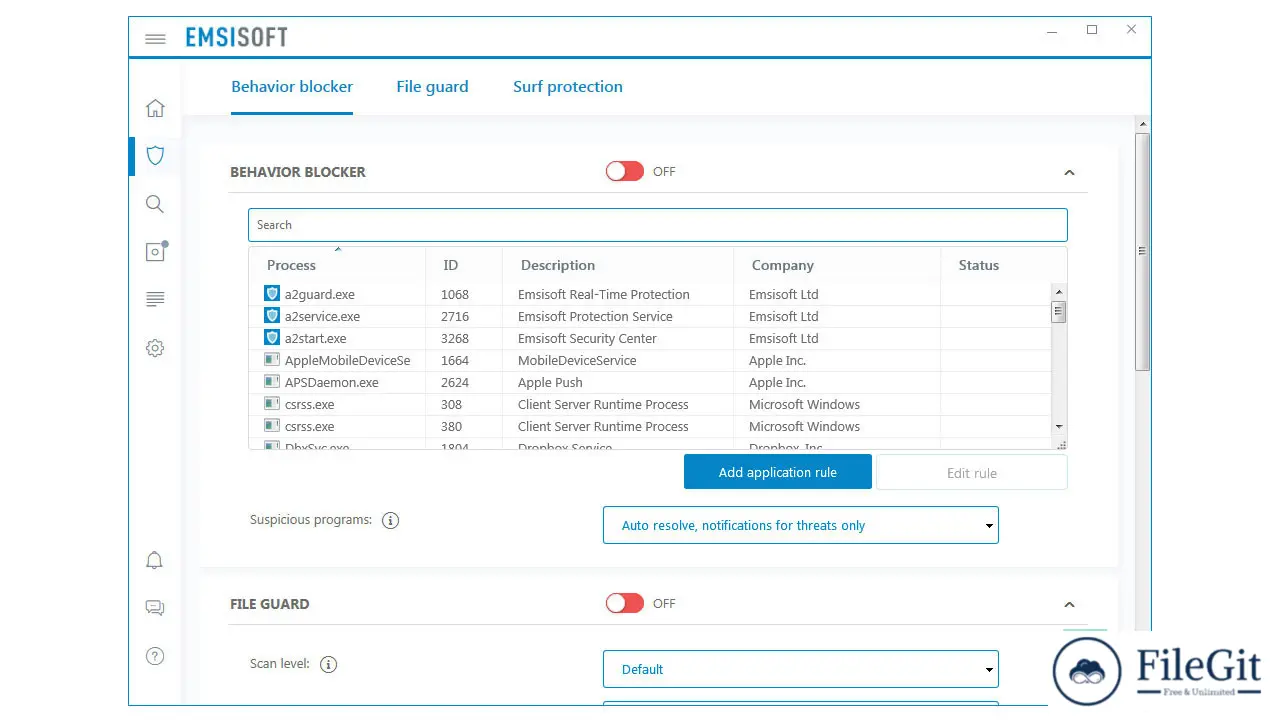1280x720 pixels.
Task: Click the icon of csrss.exe with ID 380
Action: [271, 425]
